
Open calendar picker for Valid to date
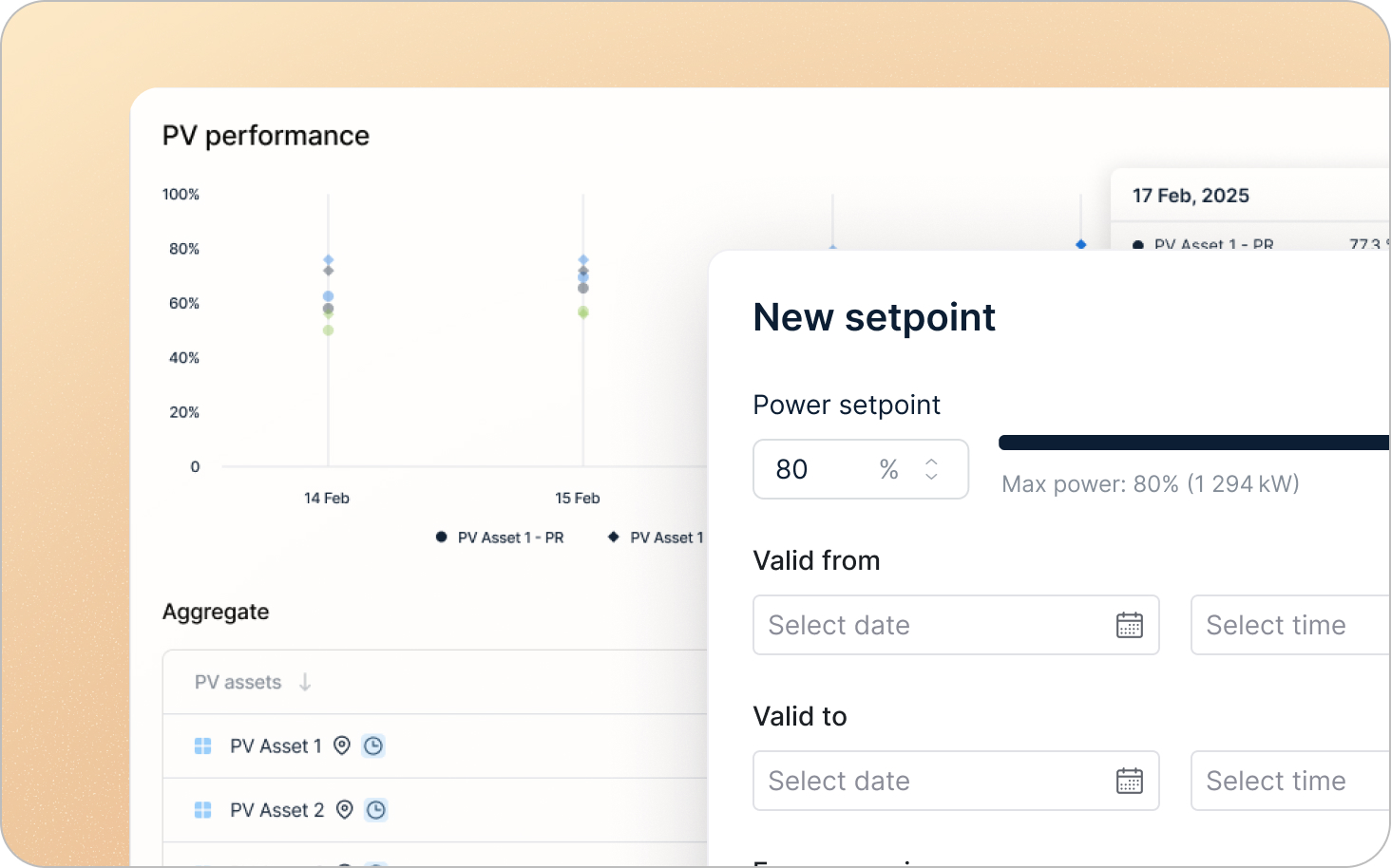coord(1129,781)
